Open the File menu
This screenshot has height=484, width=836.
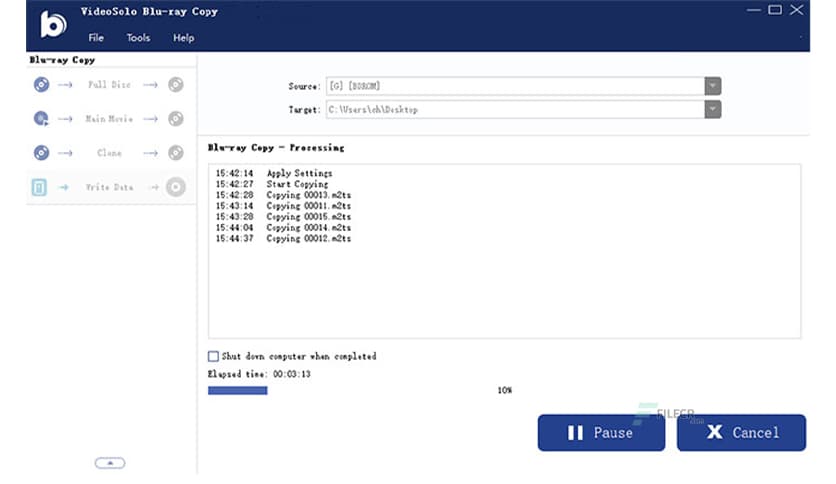point(96,38)
